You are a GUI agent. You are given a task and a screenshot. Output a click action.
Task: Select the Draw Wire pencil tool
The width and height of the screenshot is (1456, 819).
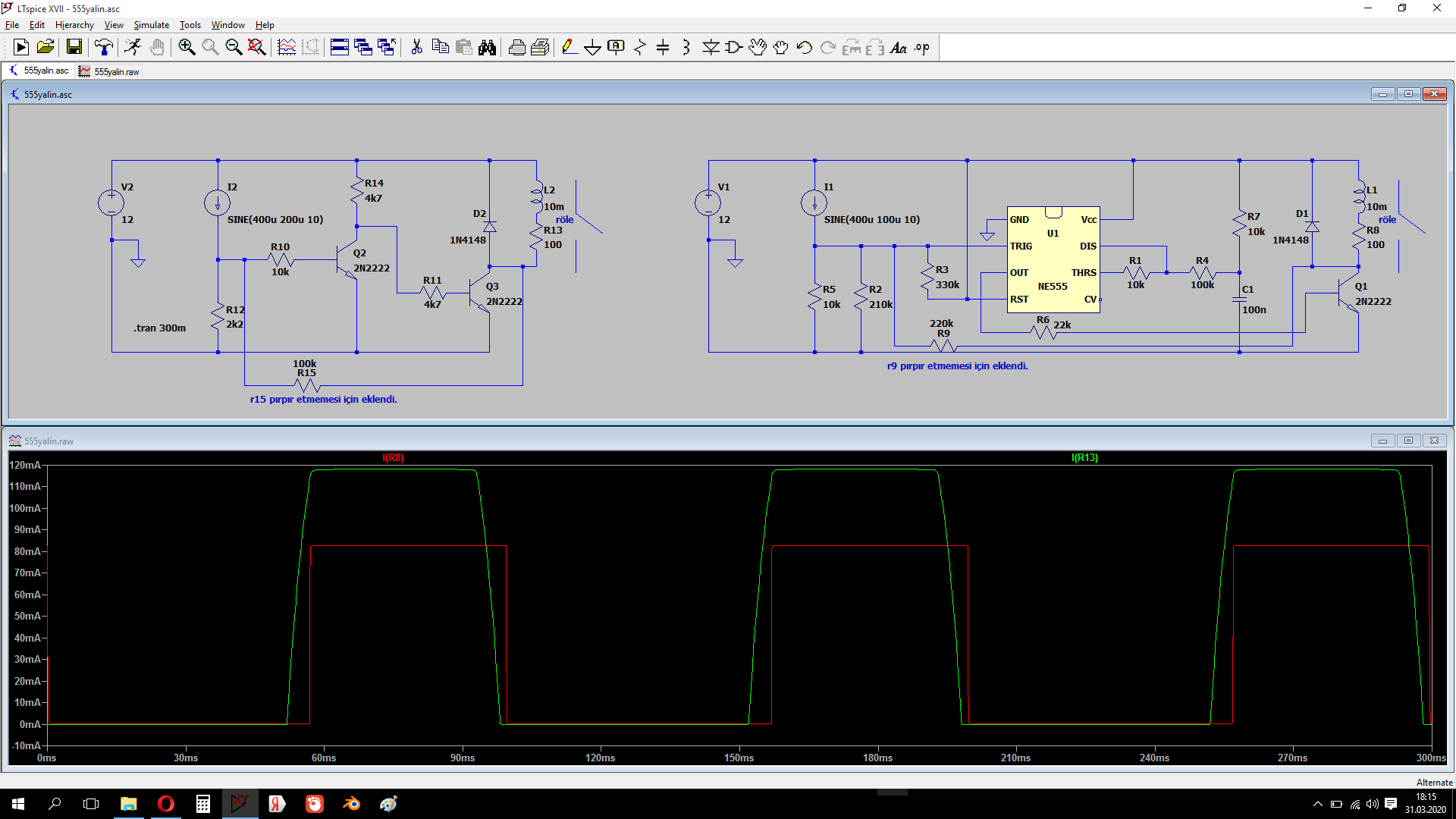coord(569,48)
